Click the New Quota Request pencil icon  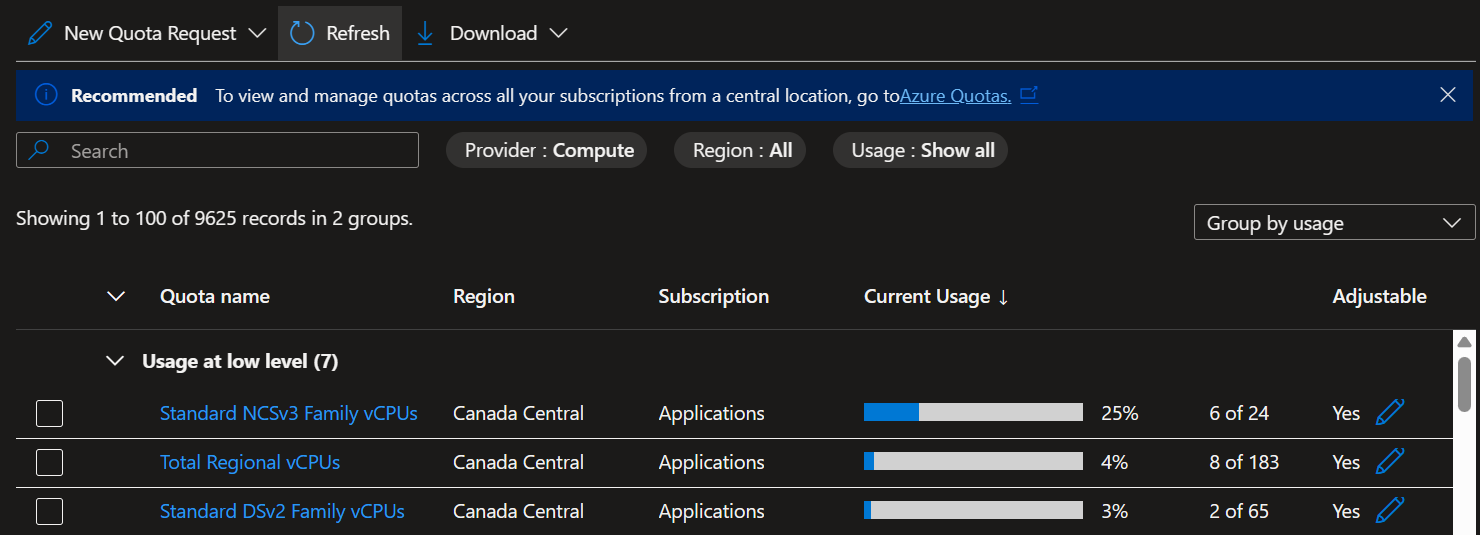40,33
